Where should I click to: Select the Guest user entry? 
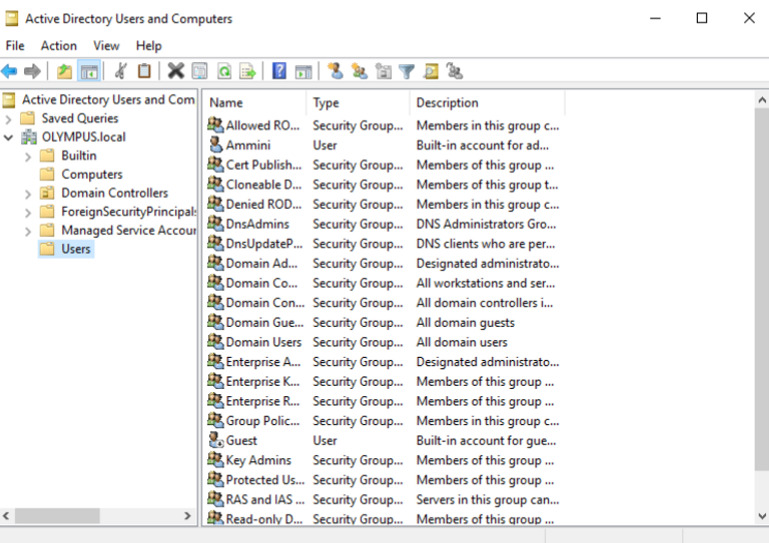241,440
